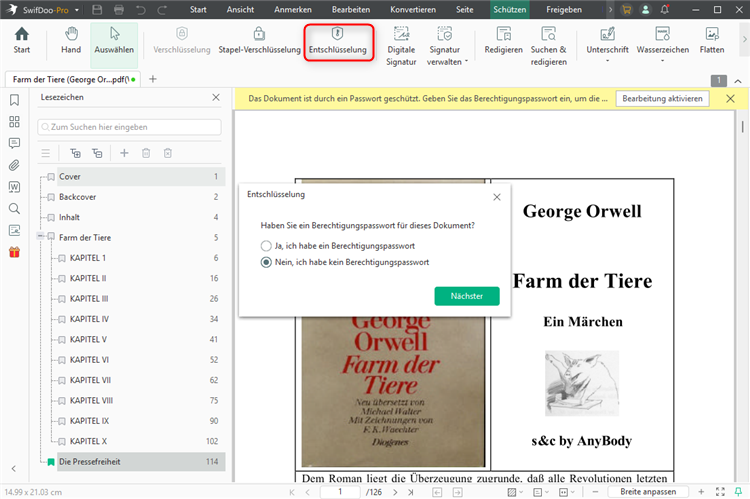Screen dimensions: 750x499
Task: Open Stapel-Verschlüsselung batch encryption
Action: coord(259,41)
